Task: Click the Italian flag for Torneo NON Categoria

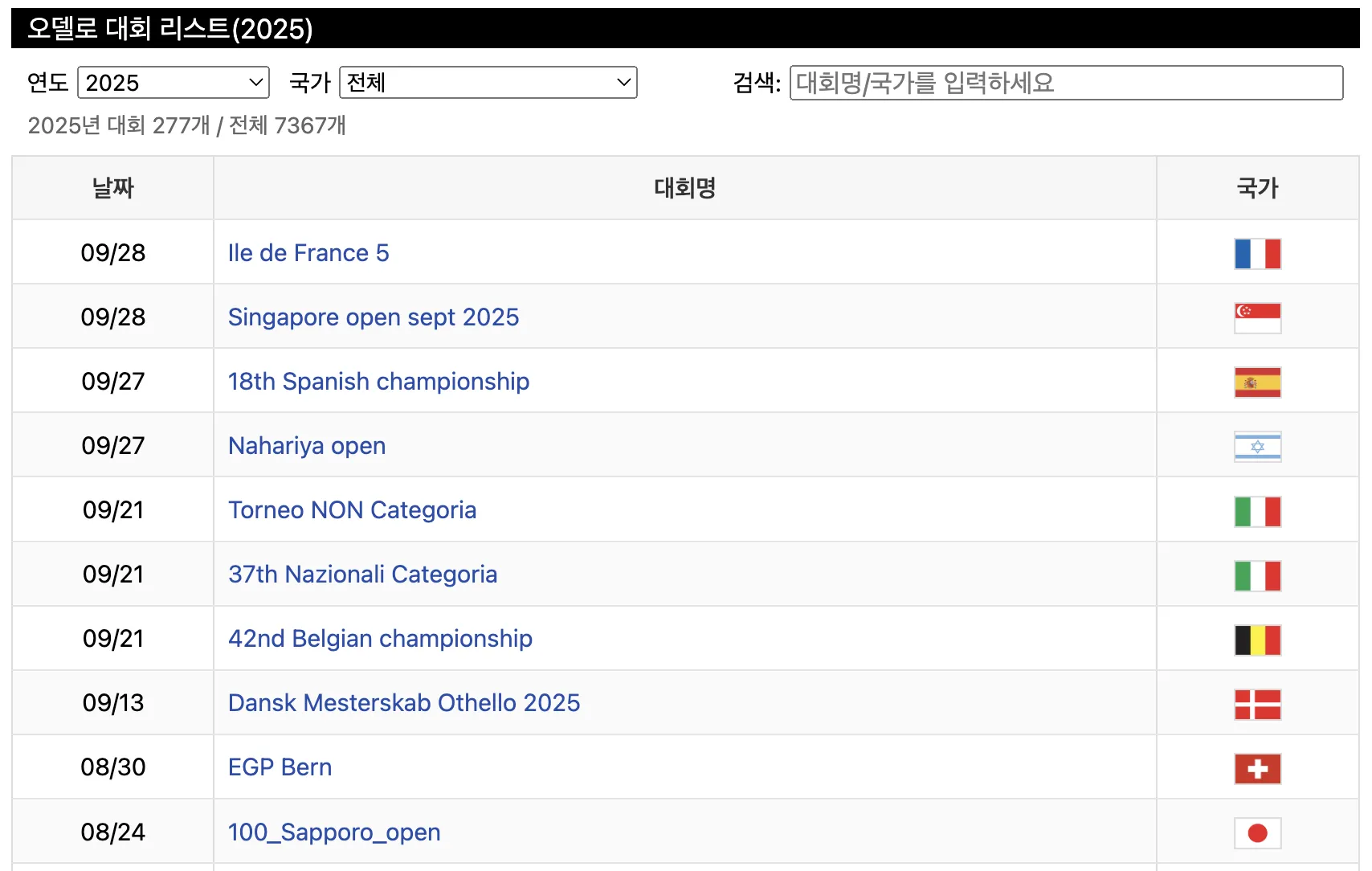Action: pos(1257,510)
